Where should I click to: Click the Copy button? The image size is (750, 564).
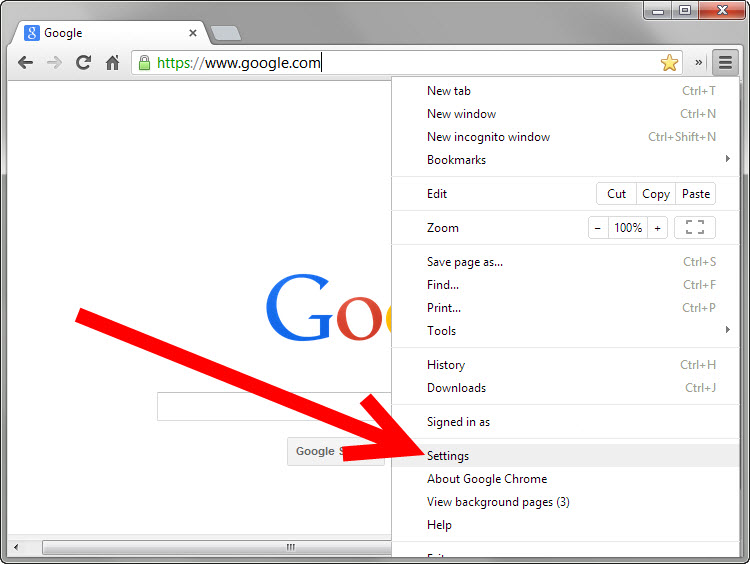click(656, 194)
